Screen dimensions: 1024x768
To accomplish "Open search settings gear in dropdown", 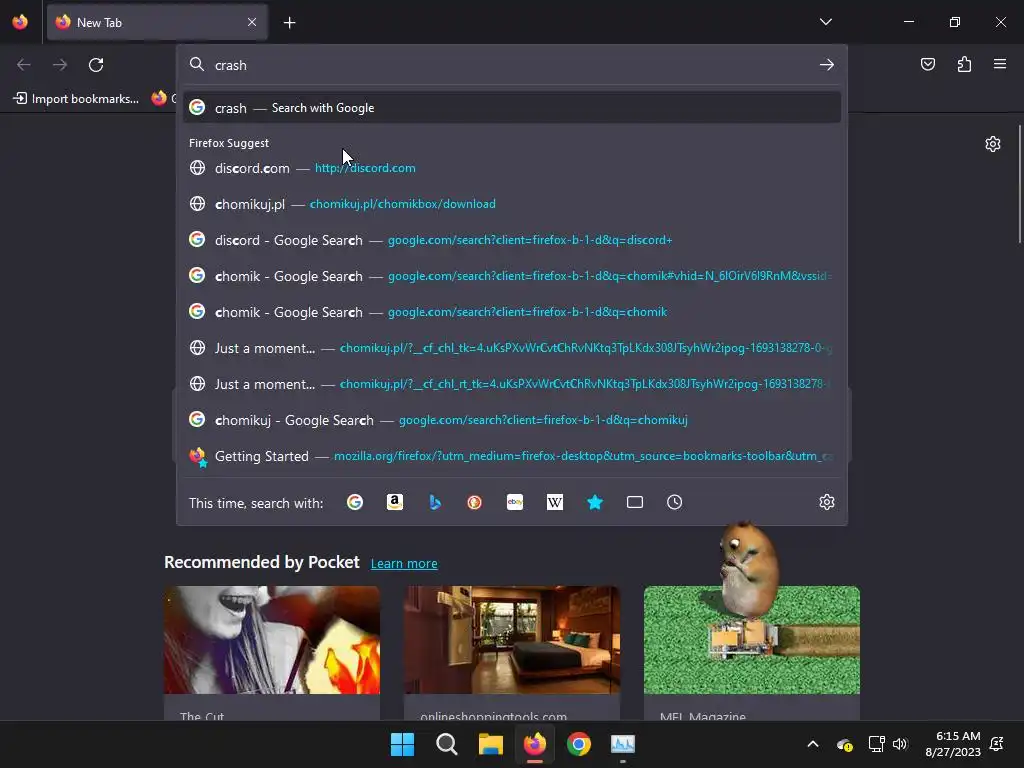I will tap(827, 502).
